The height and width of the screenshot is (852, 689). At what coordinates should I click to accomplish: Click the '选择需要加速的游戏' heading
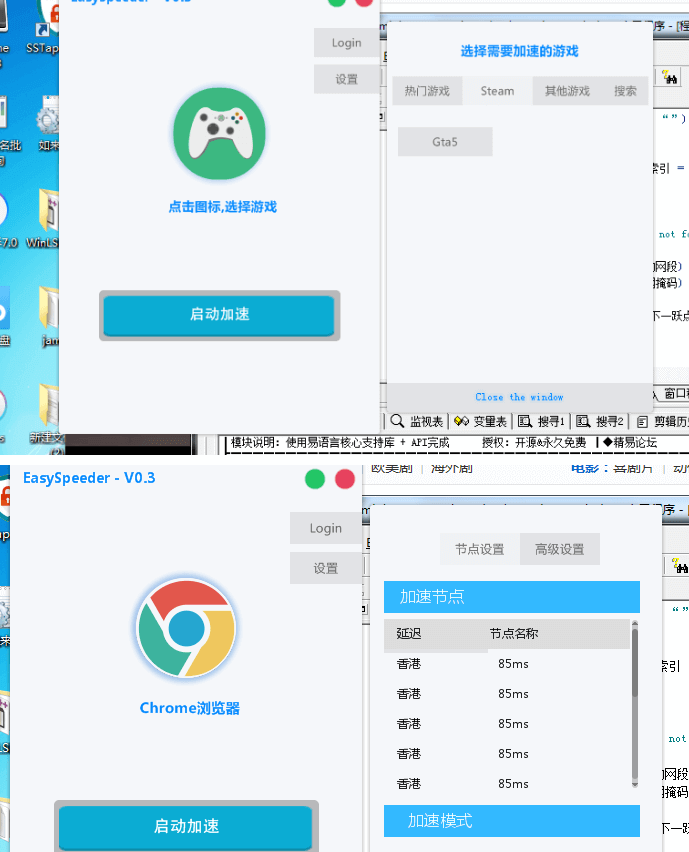tap(519, 51)
